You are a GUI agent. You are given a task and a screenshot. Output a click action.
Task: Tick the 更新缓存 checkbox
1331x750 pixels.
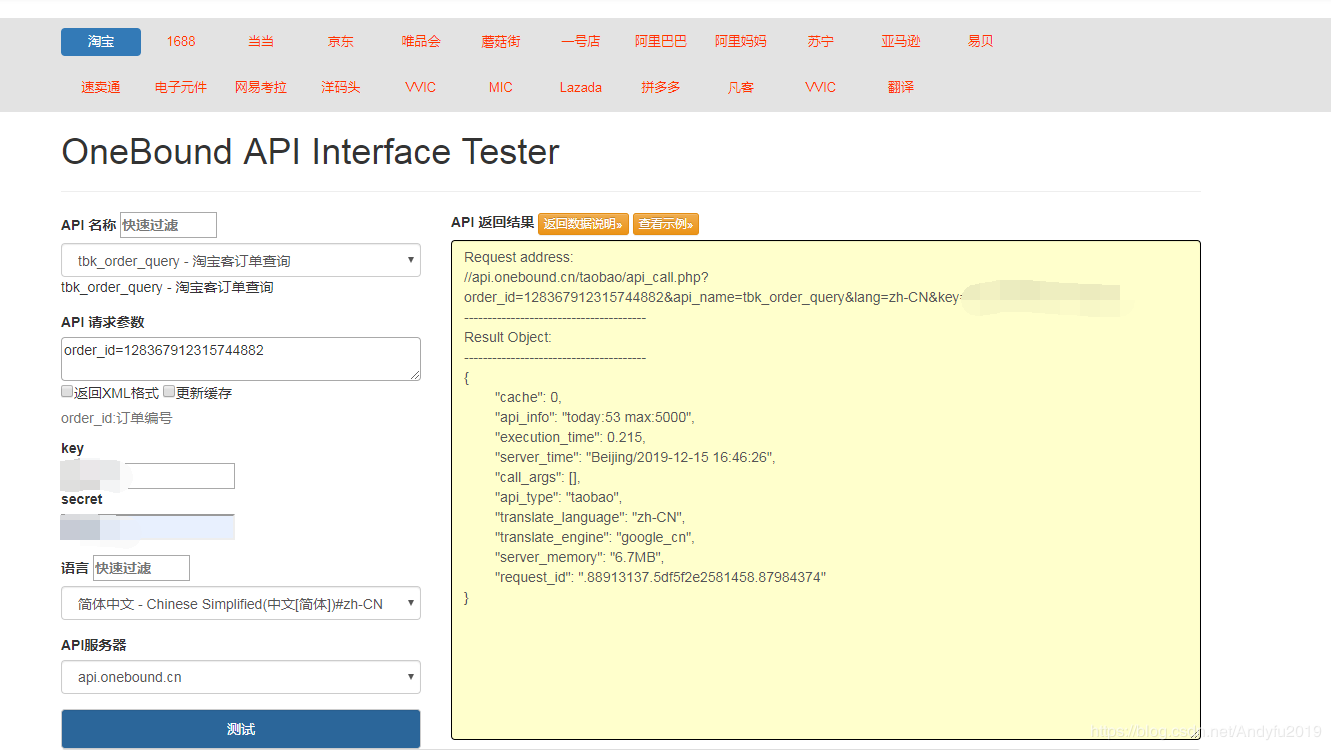click(169, 392)
